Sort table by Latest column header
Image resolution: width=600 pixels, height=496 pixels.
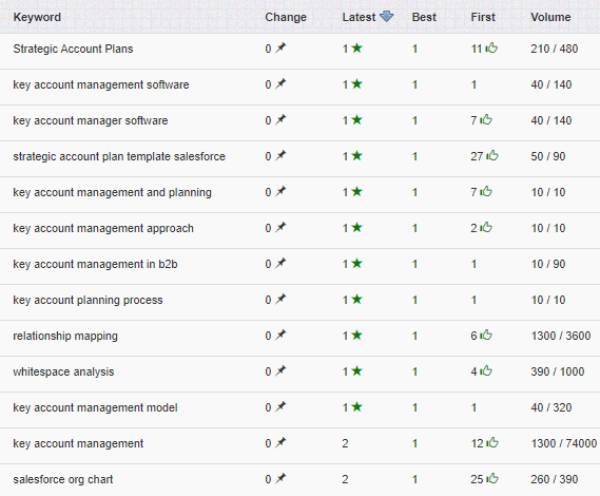pos(359,17)
